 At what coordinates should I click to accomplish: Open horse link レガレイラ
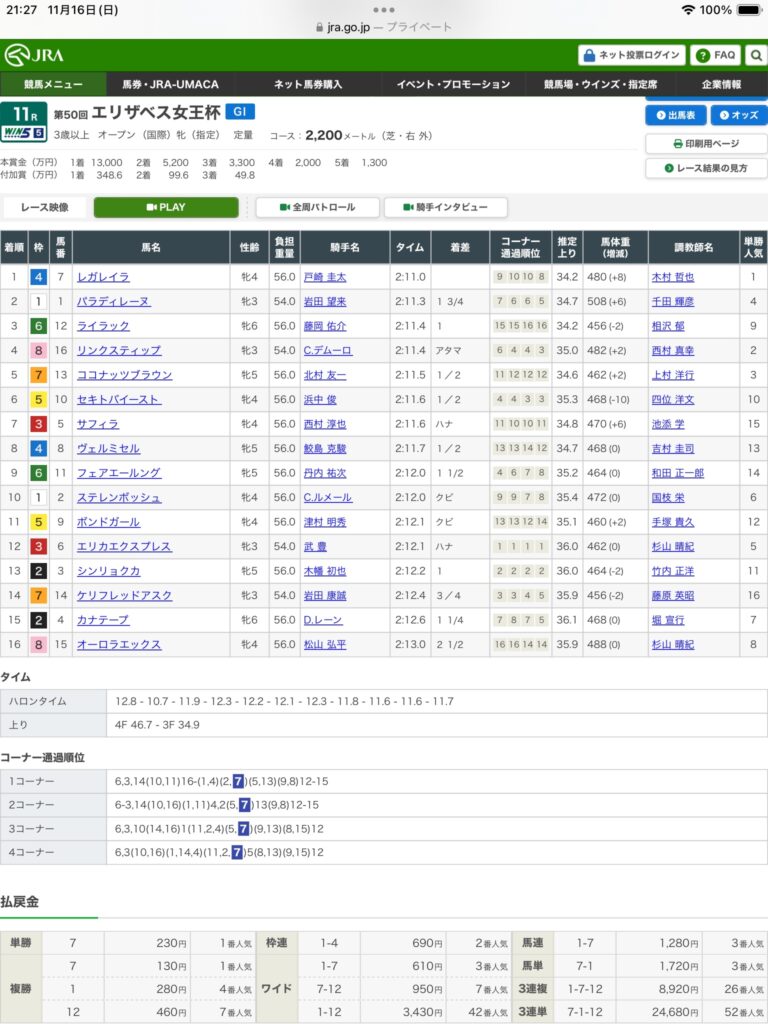[104, 277]
